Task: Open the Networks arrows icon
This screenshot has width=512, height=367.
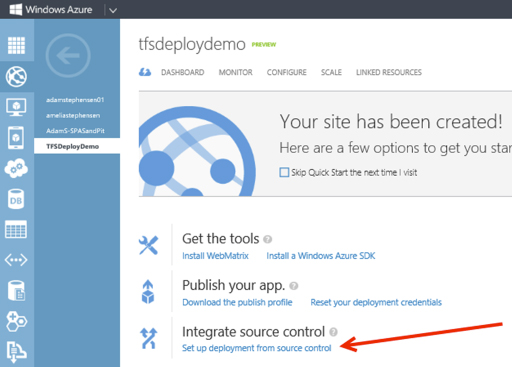Action: tap(16, 260)
